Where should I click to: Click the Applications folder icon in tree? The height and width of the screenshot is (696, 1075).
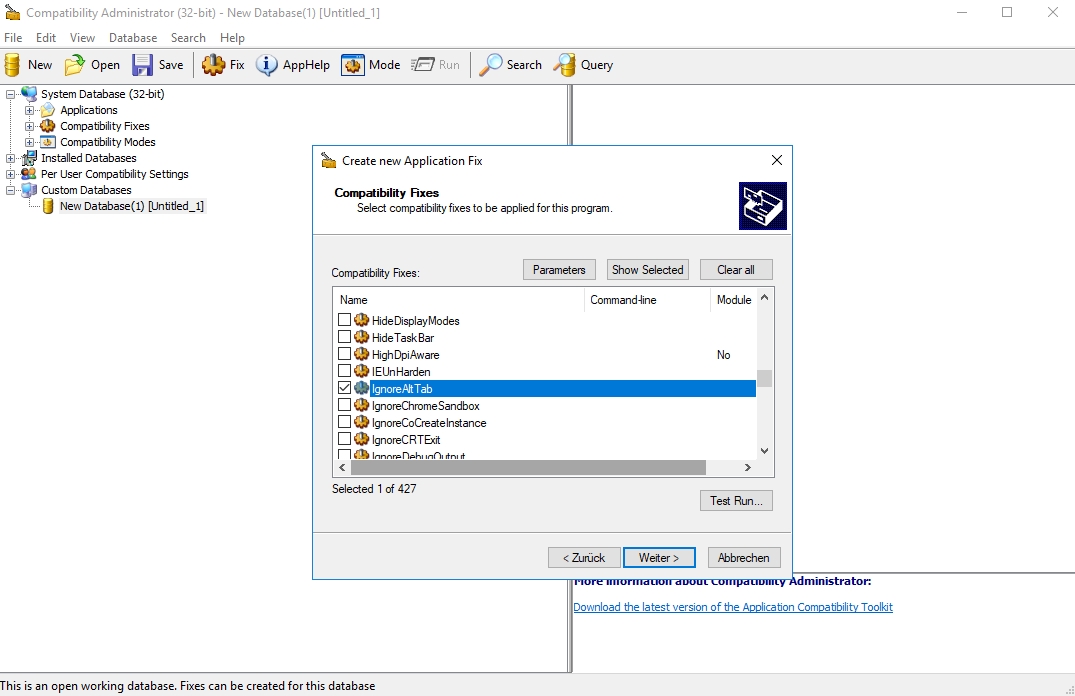click(48, 110)
